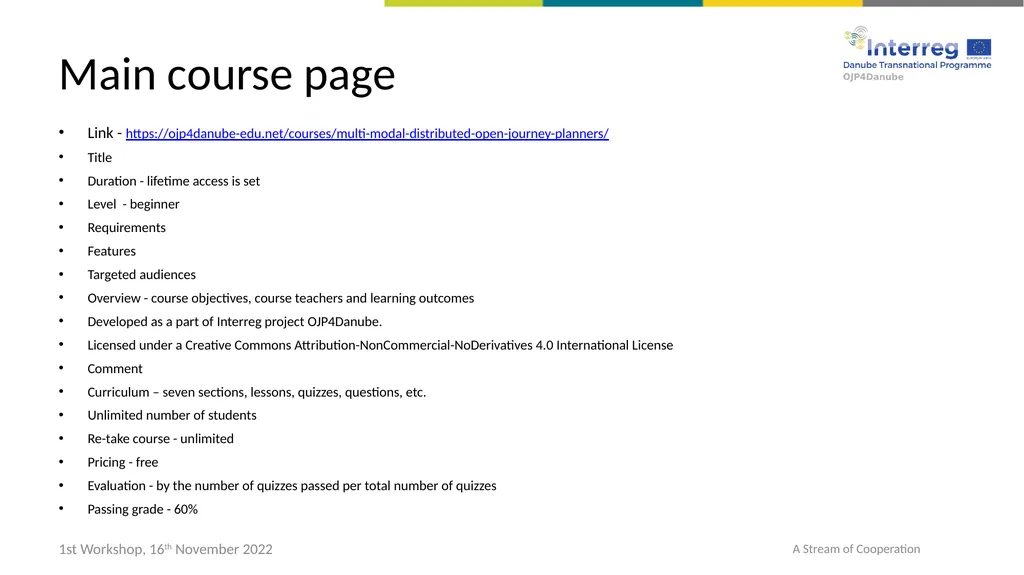1024x575 pixels.
Task: Click '1st Workshop, 16th November 2022' footer
Action: pyautogui.click(x=166, y=550)
